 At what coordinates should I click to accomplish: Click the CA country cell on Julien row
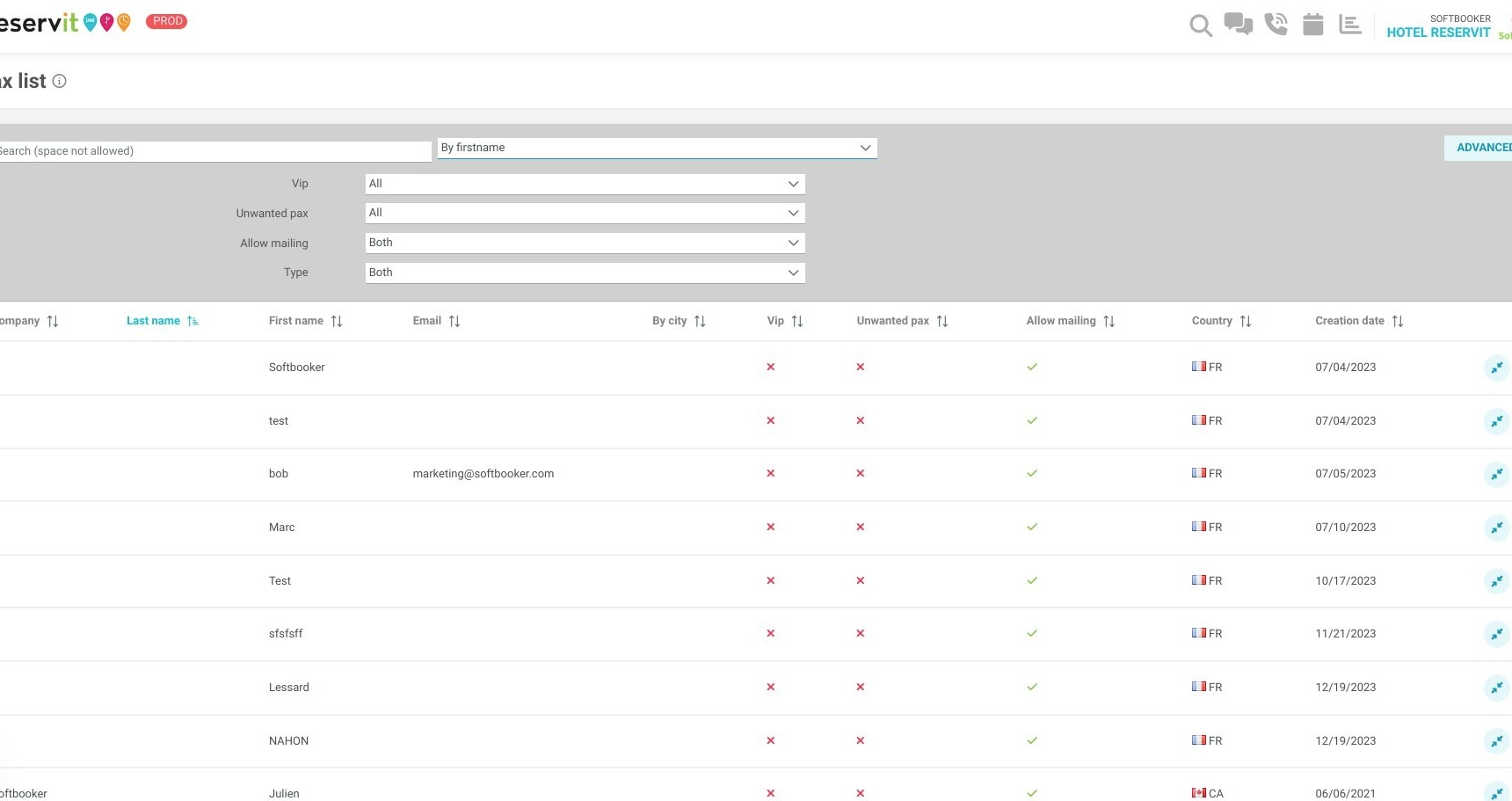1208,793
